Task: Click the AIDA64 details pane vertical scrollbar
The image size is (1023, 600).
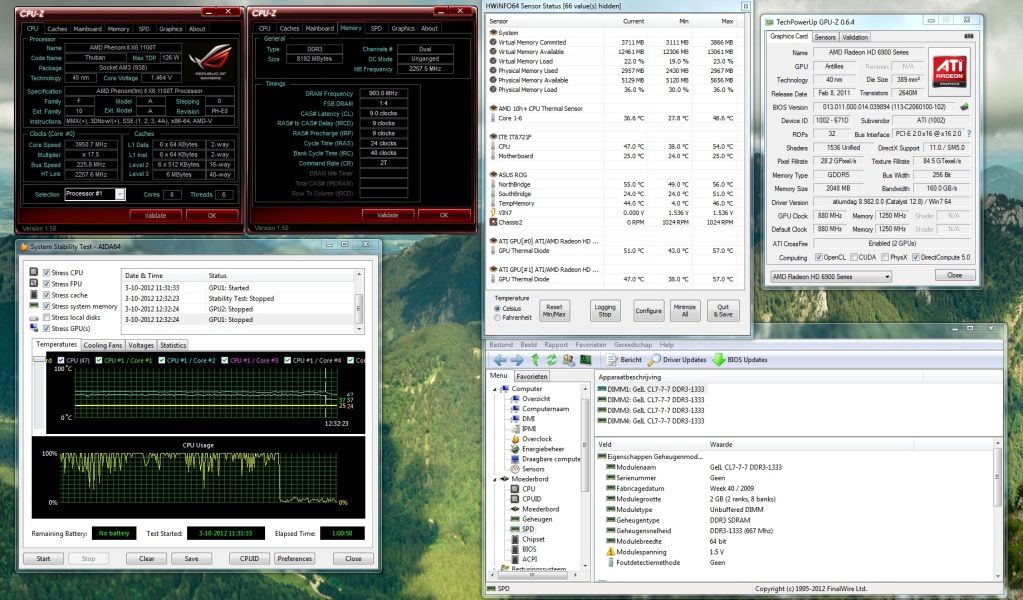Action: (998, 509)
